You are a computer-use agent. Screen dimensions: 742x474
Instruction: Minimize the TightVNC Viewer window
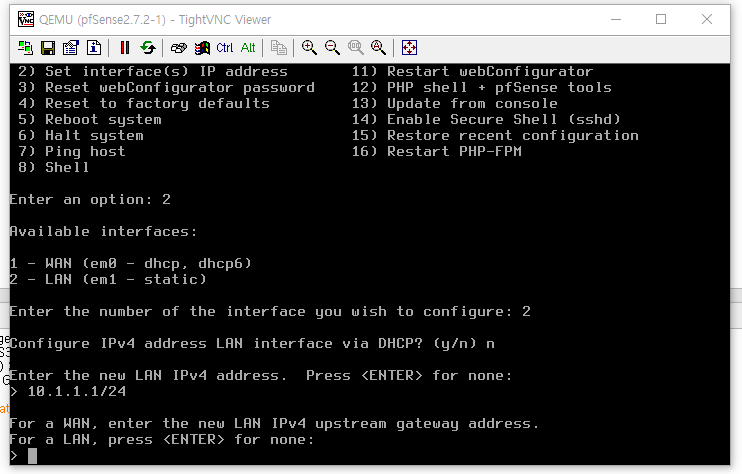[616, 19]
